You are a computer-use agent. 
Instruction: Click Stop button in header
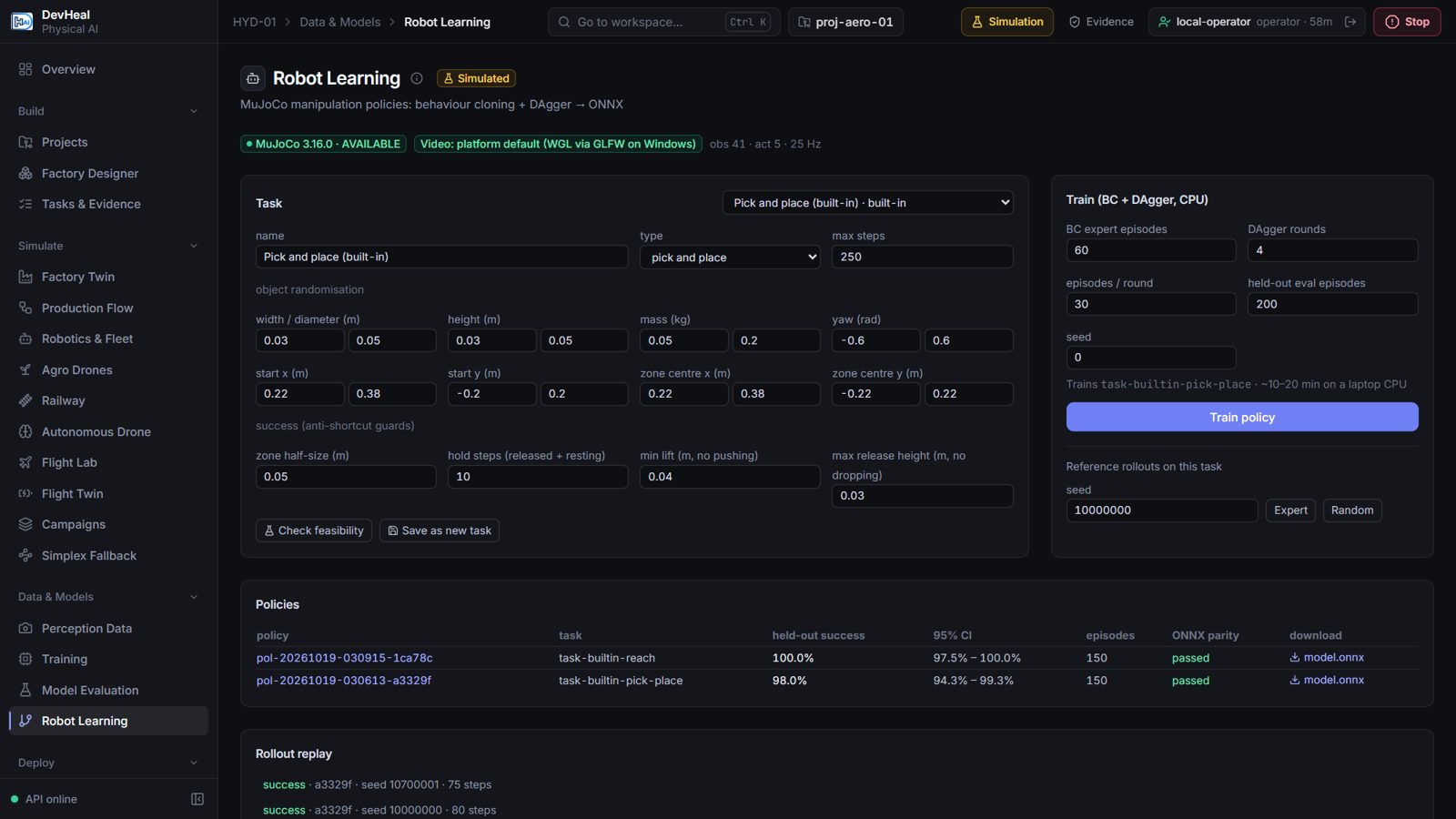tap(1407, 22)
